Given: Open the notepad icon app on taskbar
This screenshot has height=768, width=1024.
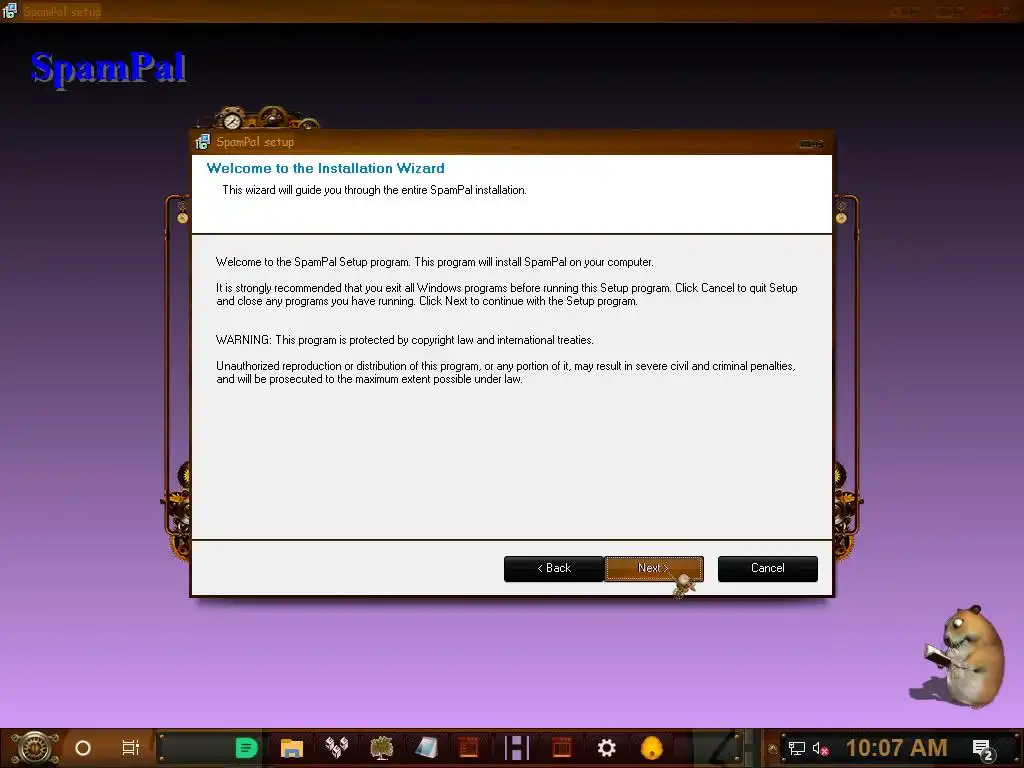Looking at the screenshot, I should click(x=426, y=748).
